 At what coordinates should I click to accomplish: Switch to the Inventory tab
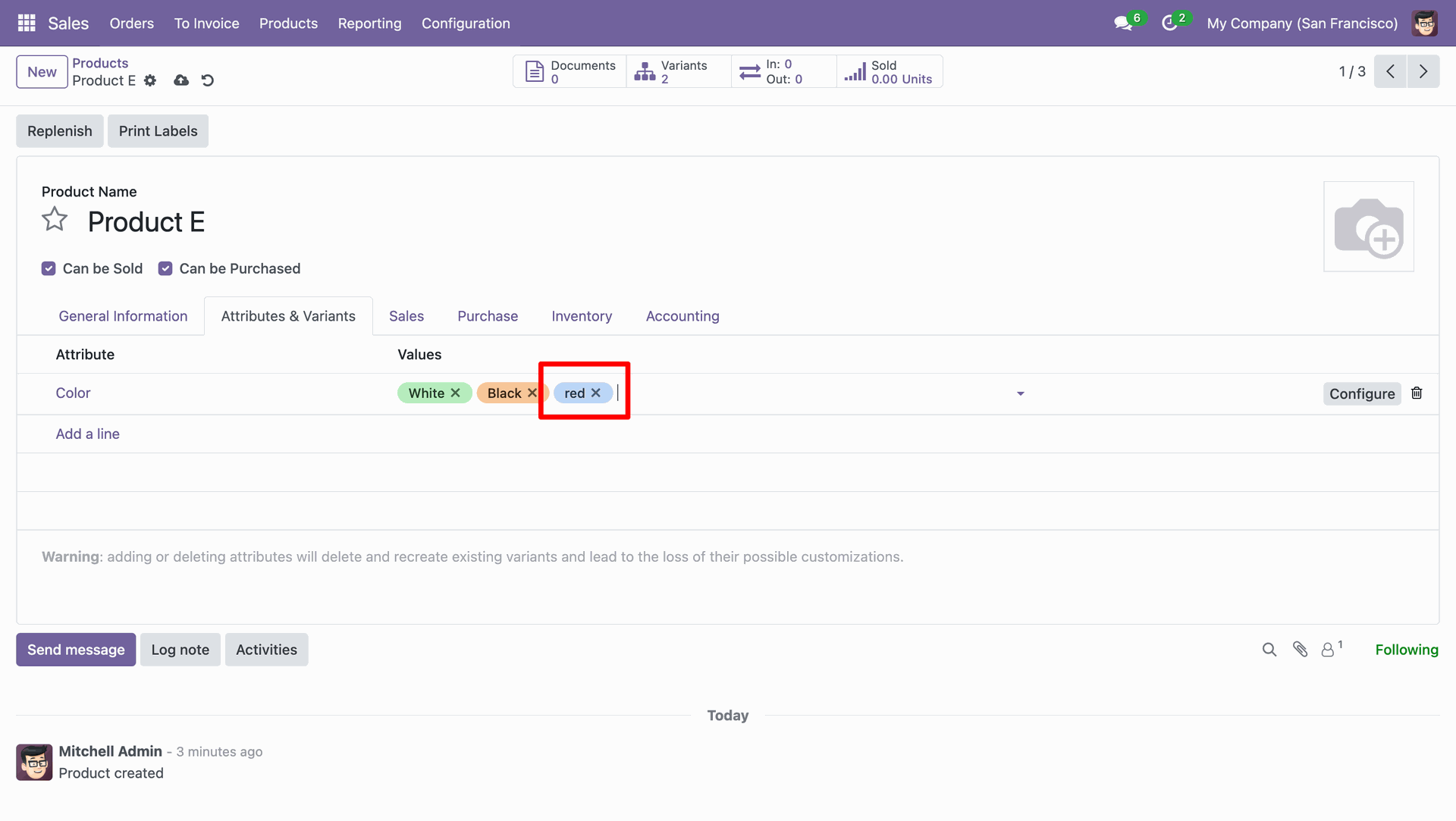(582, 316)
